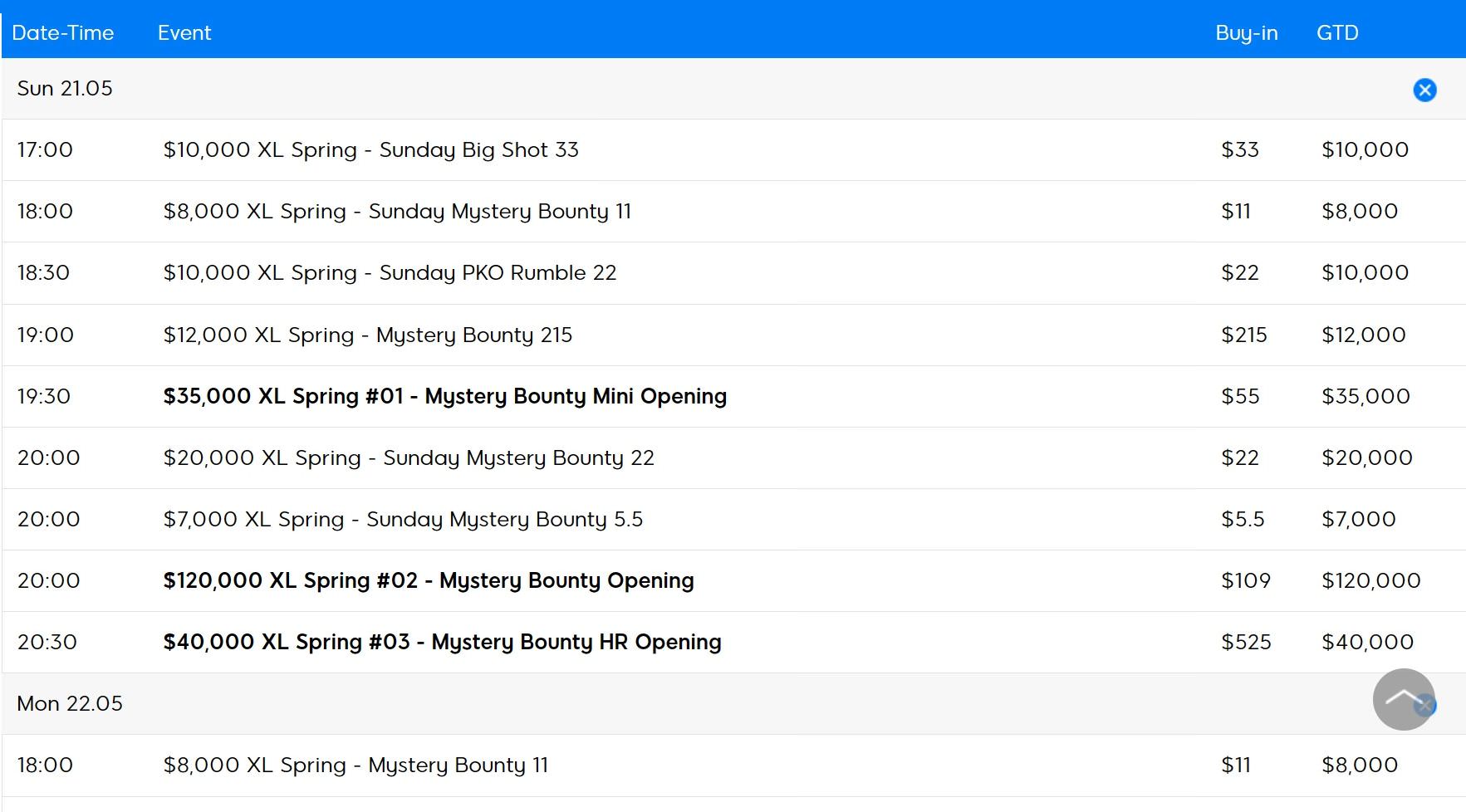1466x812 pixels.
Task: Select the Sunday PKO Rumble 22 tournament
Action: tap(390, 273)
